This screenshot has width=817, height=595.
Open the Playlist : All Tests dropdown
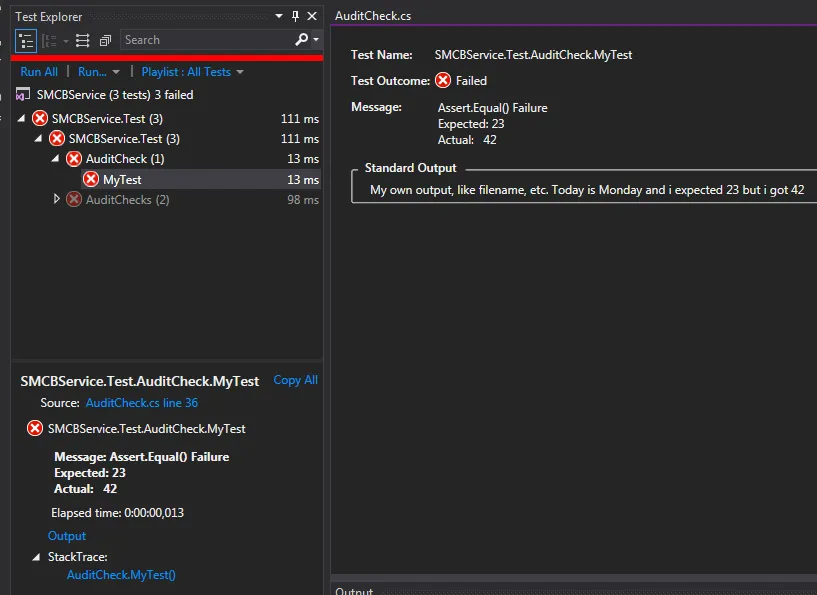click(192, 72)
